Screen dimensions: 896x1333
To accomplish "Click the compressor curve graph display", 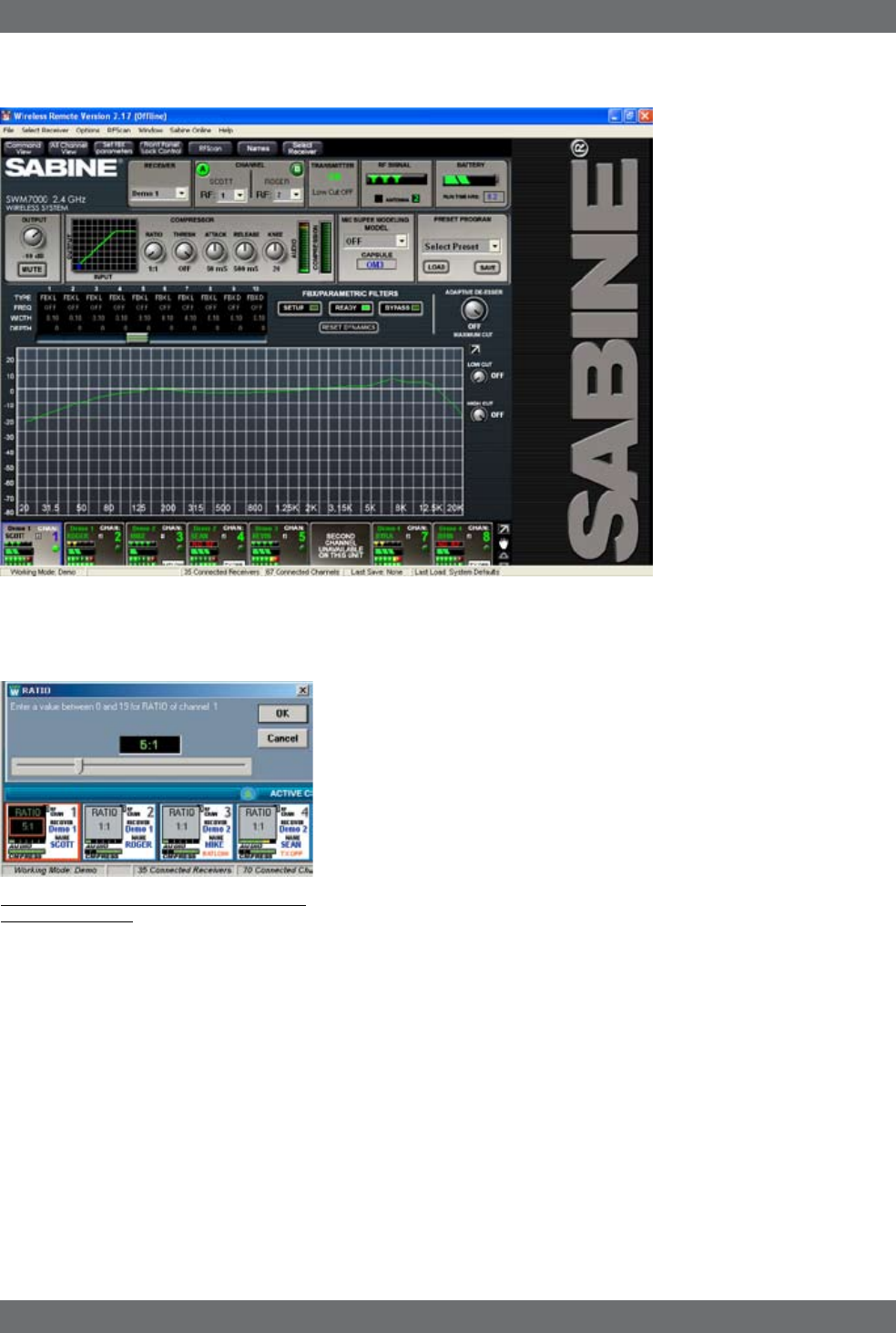I will [105, 246].
